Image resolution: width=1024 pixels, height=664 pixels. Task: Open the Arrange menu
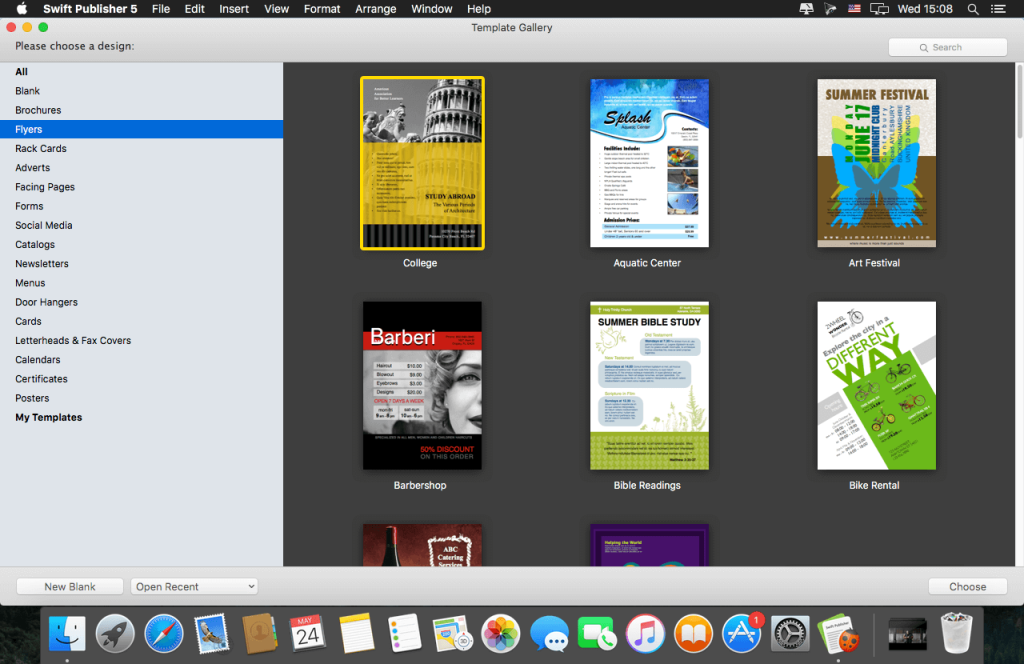(x=375, y=9)
